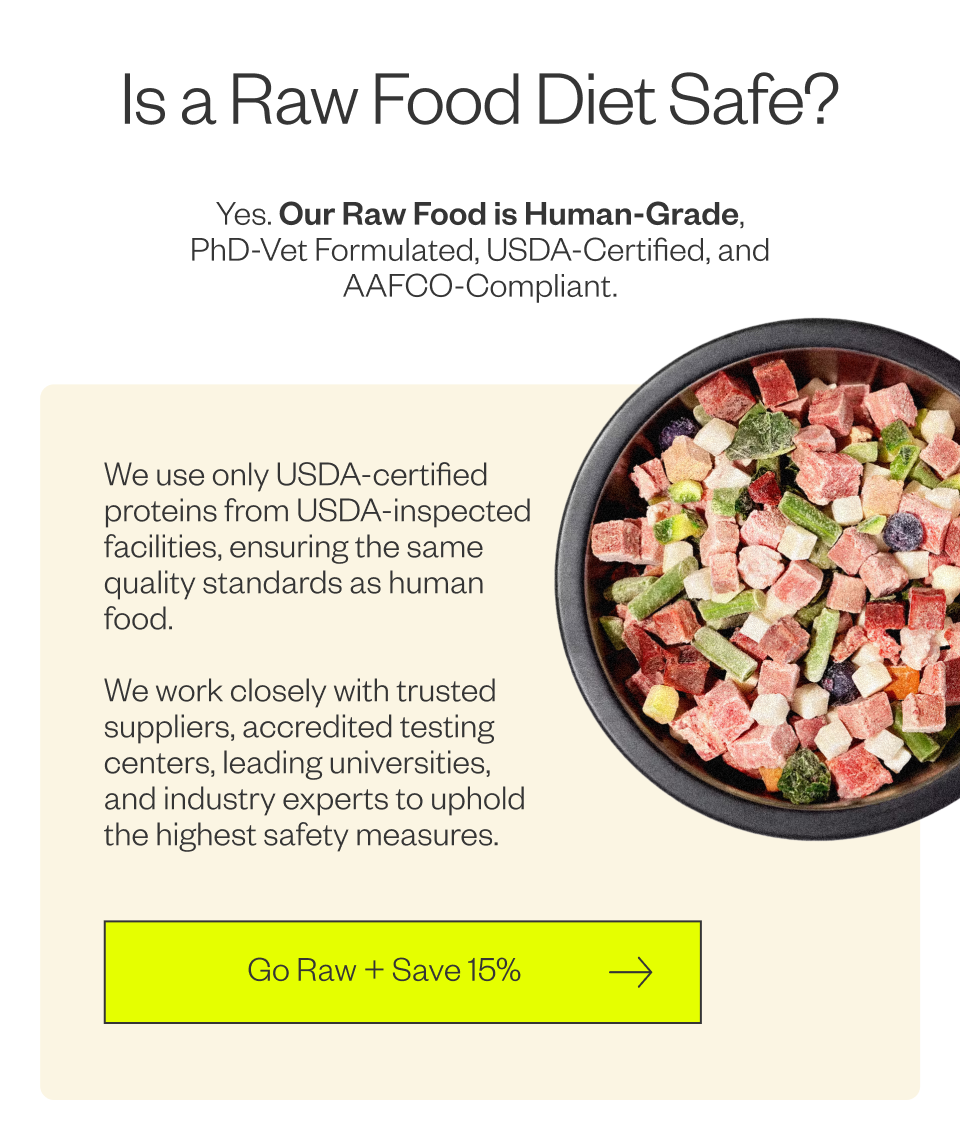Select the 'Is a Raw Food Diet Safe?' heading
Screen dimensions: 960x1147
(x=479, y=100)
